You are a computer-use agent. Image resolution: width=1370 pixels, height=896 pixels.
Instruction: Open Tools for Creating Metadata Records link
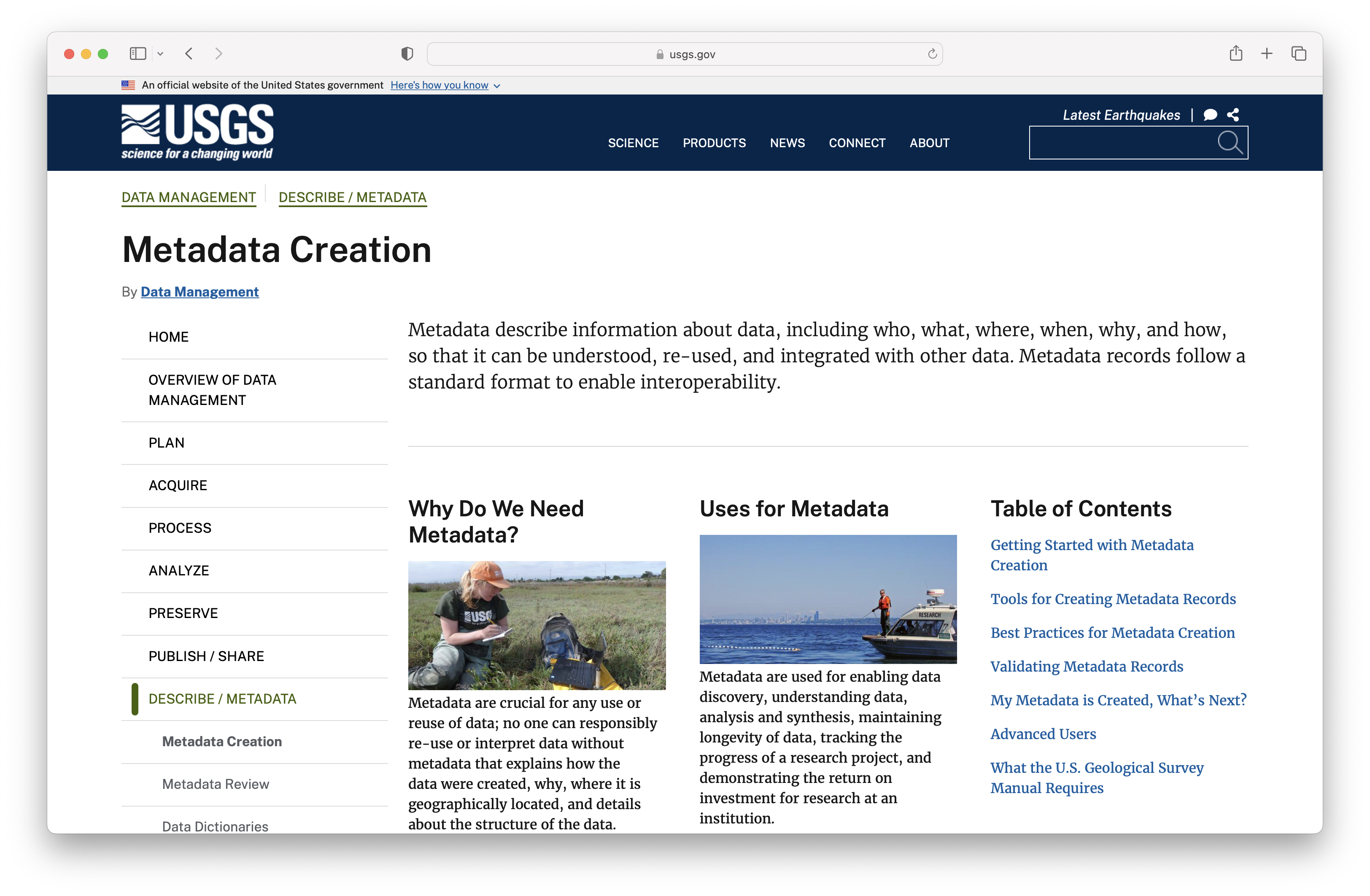[1113, 599]
